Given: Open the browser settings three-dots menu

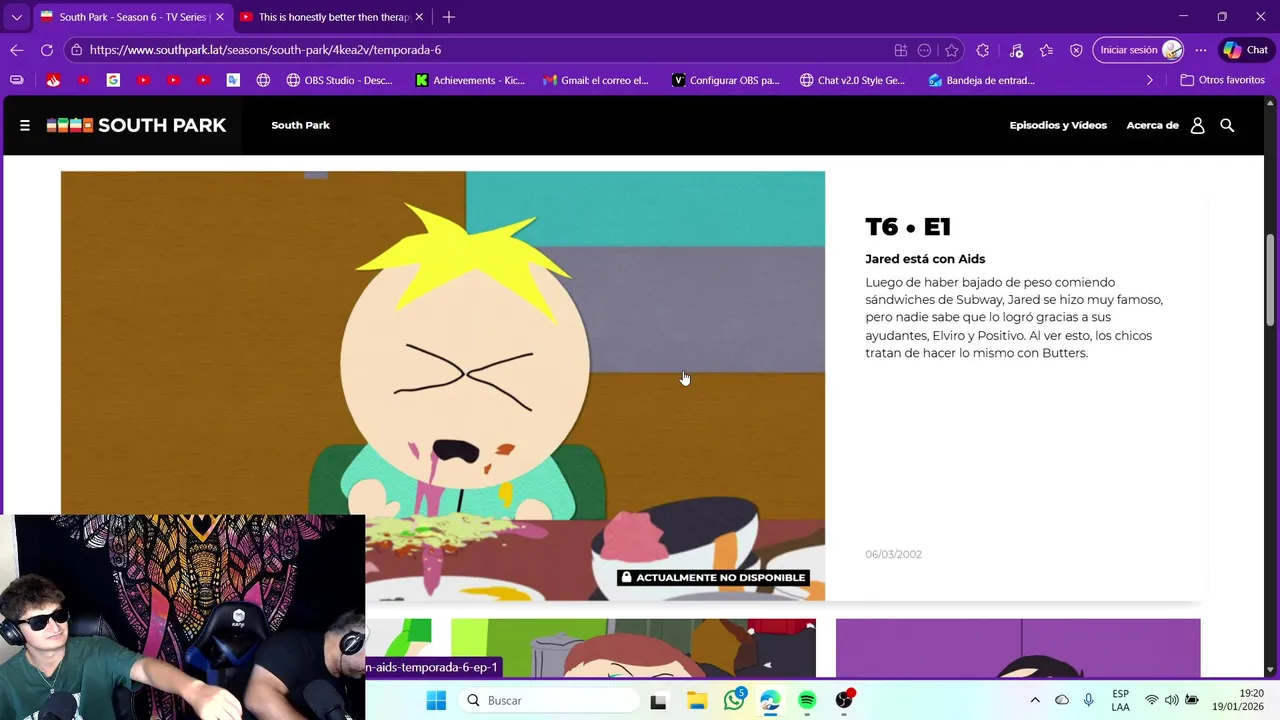Looking at the screenshot, I should (x=1200, y=50).
